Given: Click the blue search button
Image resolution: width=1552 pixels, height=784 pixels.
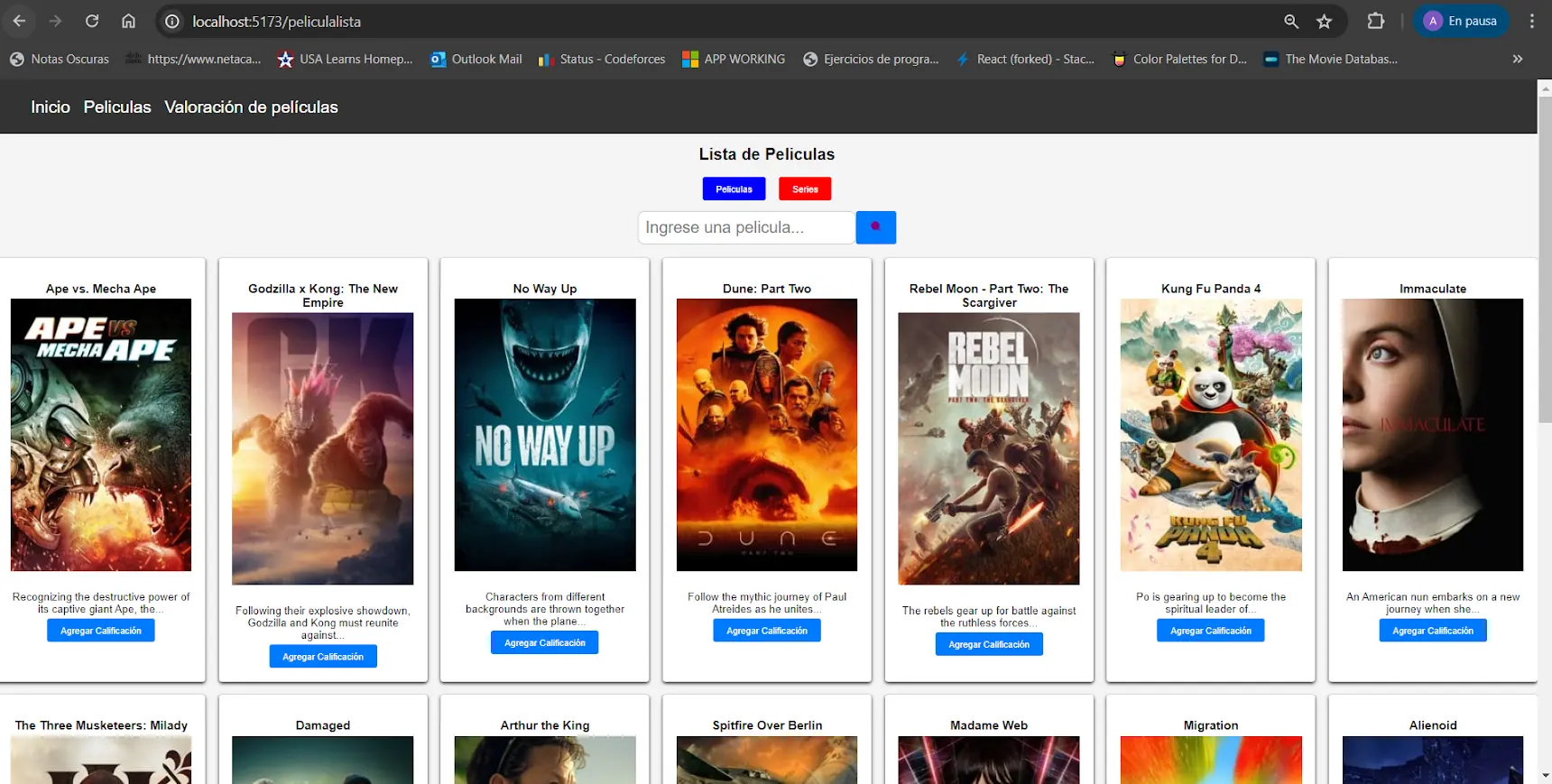Looking at the screenshot, I should 875,227.
